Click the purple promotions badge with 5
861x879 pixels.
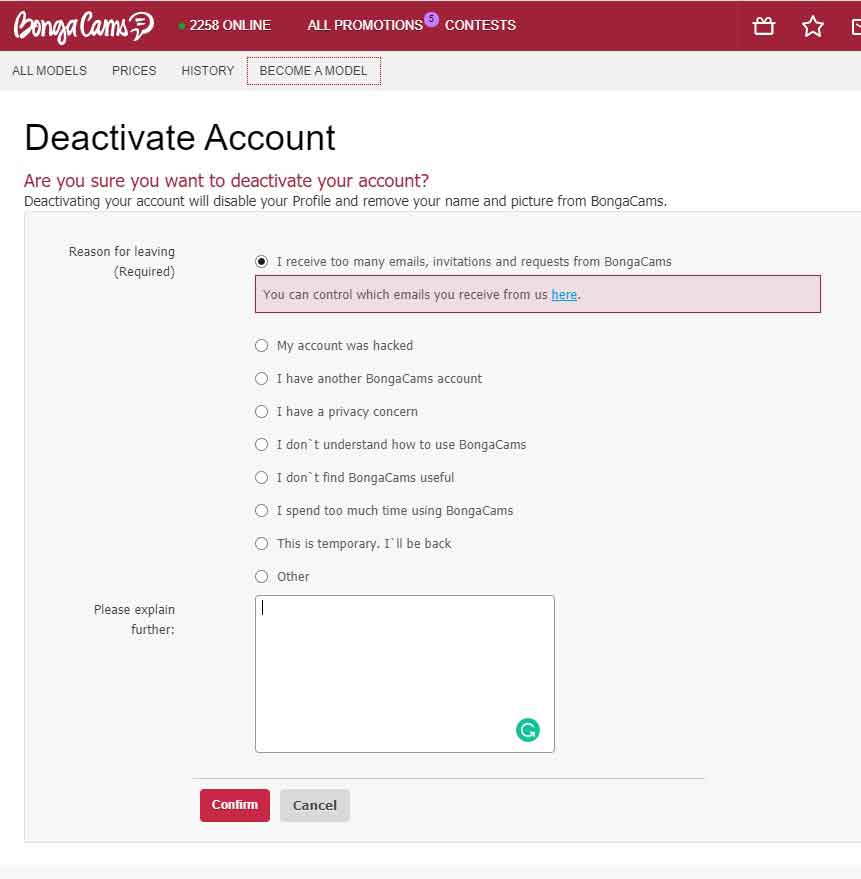click(x=431, y=19)
